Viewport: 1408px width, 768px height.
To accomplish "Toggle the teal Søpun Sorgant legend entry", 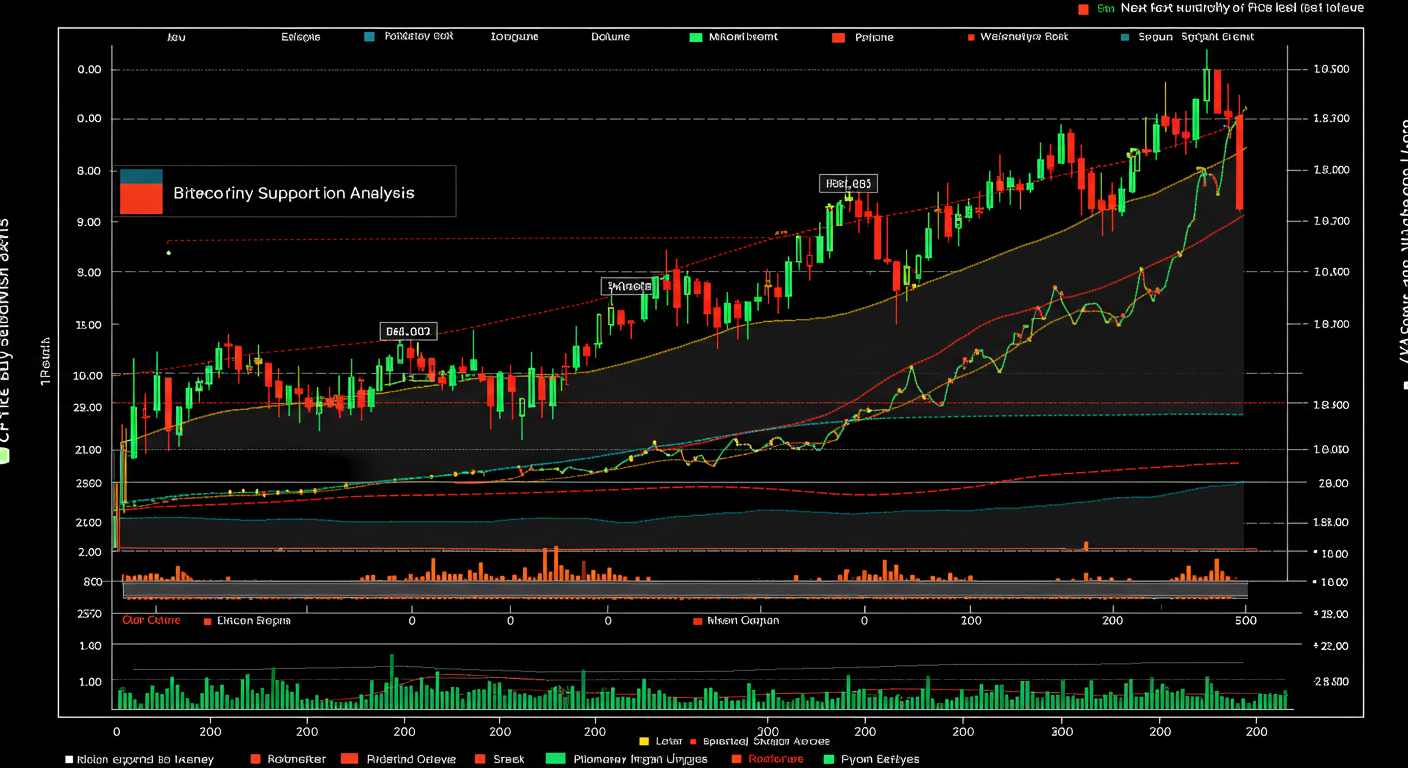I will click(x=1187, y=37).
